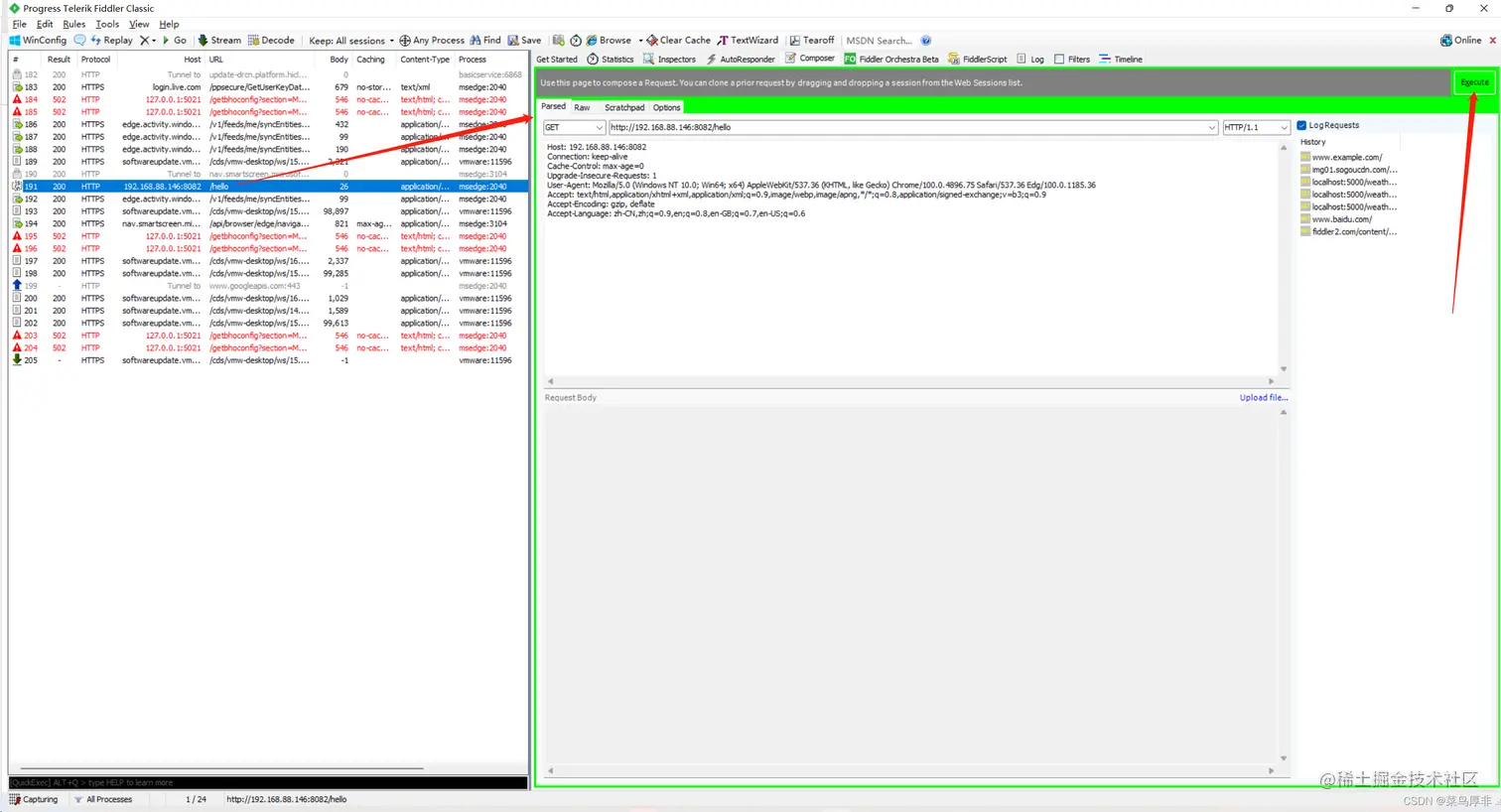This screenshot has height=812, width=1501.
Task: Click Tearoff in the toolbar
Action: click(x=812, y=41)
